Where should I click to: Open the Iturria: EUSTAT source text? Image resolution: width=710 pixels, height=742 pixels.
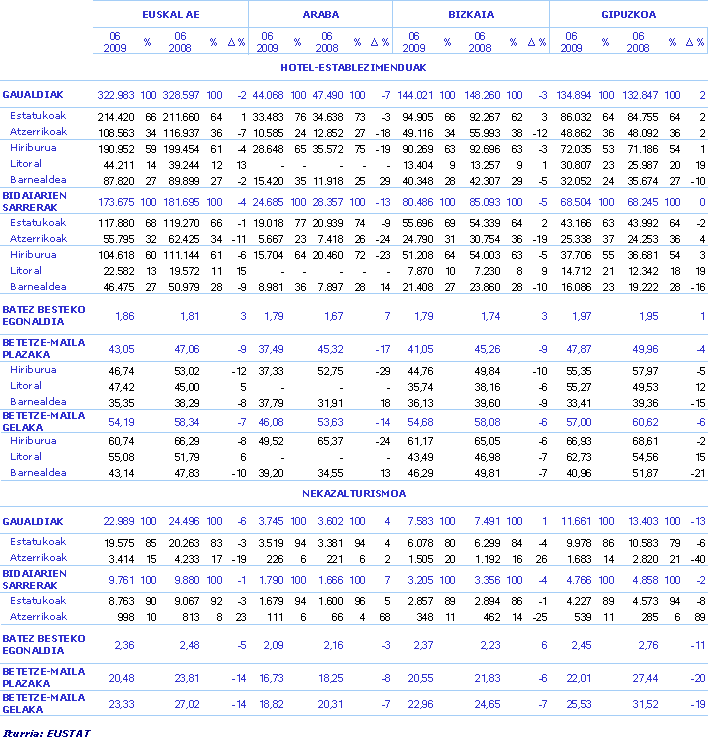[46, 733]
